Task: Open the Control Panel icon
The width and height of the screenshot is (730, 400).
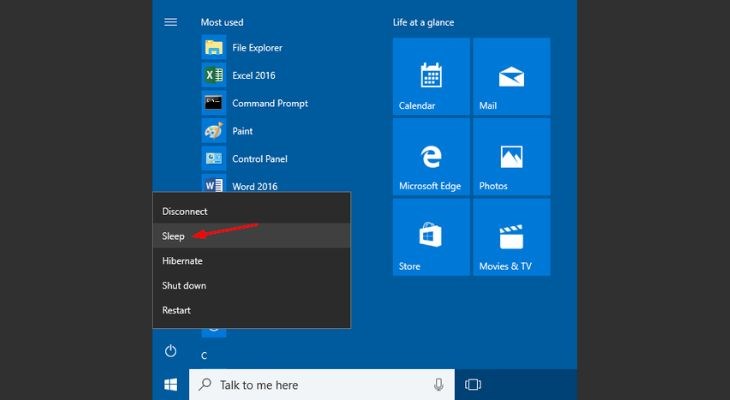Action: coord(214,158)
